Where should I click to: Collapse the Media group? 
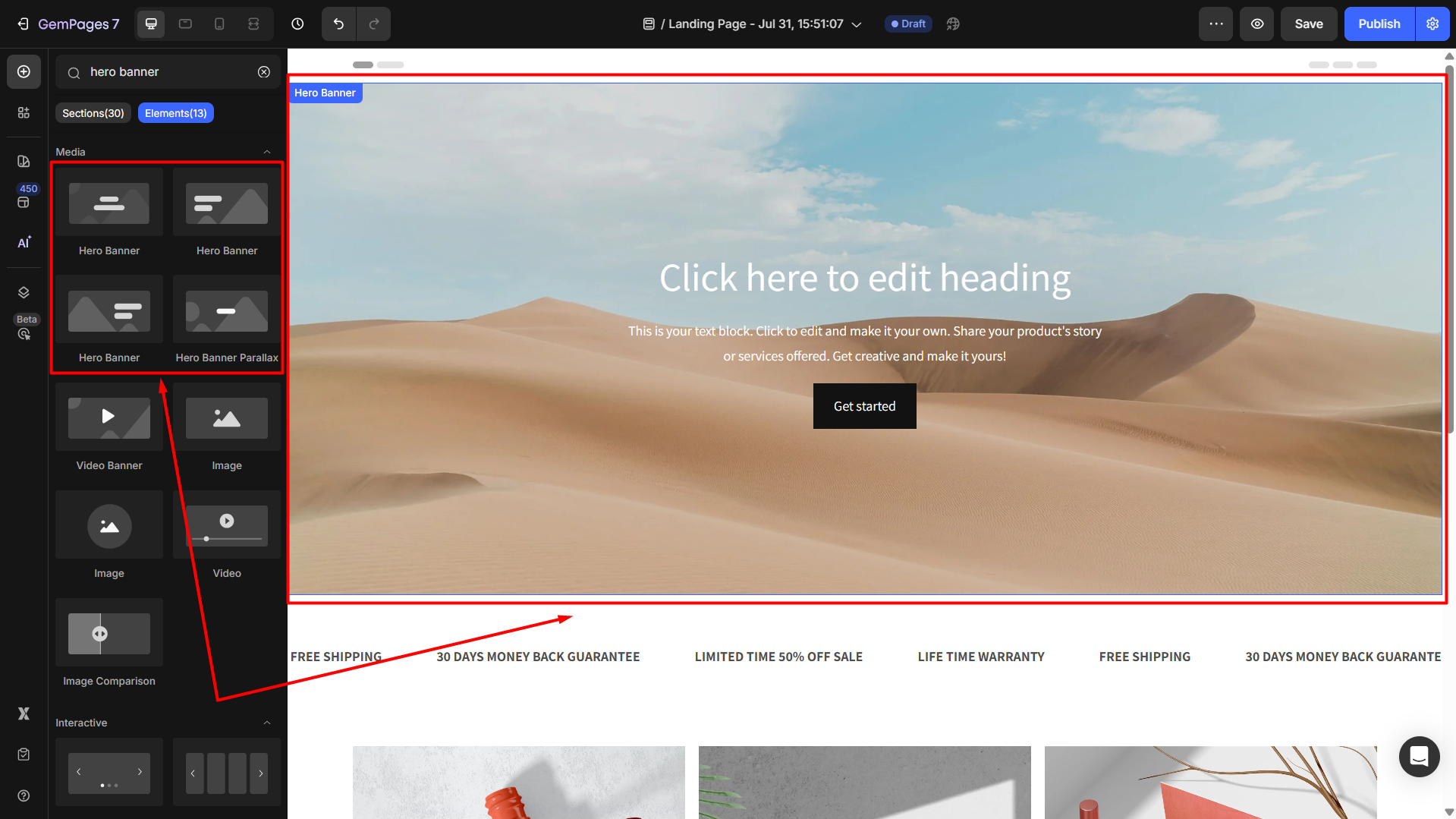267,152
